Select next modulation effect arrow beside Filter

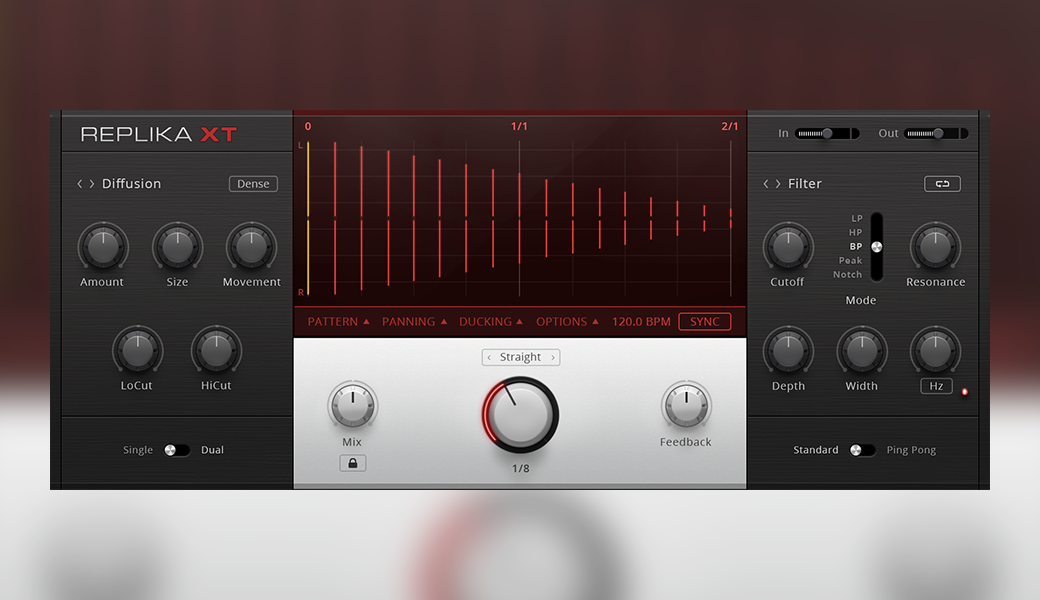(778, 184)
